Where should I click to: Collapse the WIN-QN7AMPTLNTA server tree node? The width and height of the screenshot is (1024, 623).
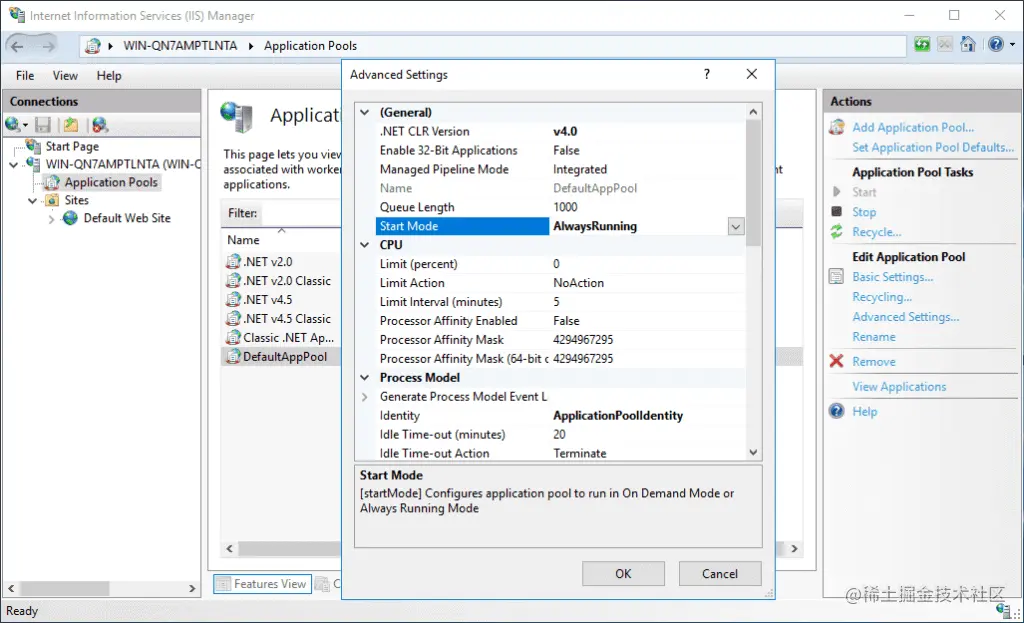pyautogui.click(x=14, y=165)
